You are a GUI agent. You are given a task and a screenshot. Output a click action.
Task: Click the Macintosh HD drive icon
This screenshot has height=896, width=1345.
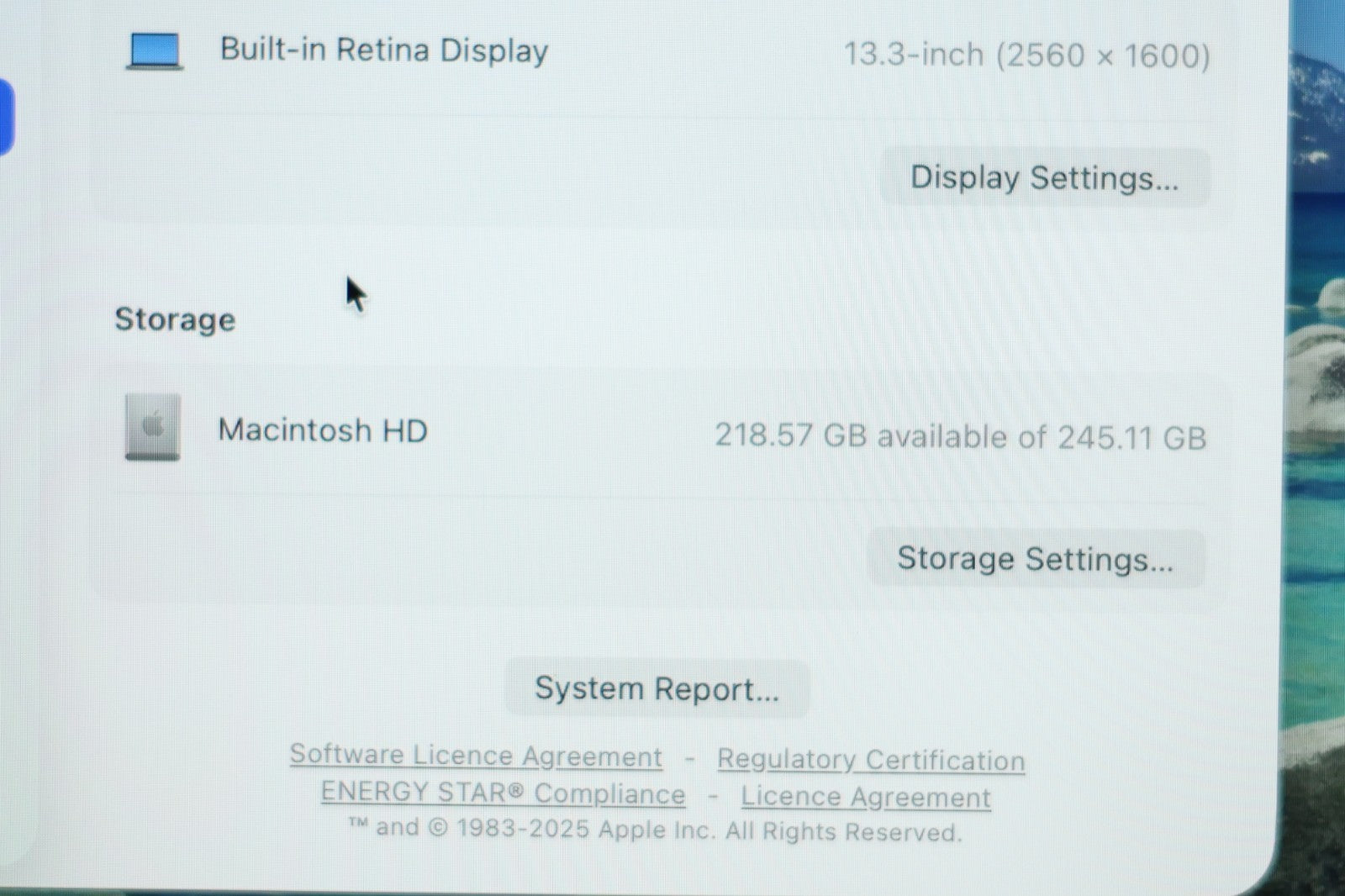tap(152, 427)
